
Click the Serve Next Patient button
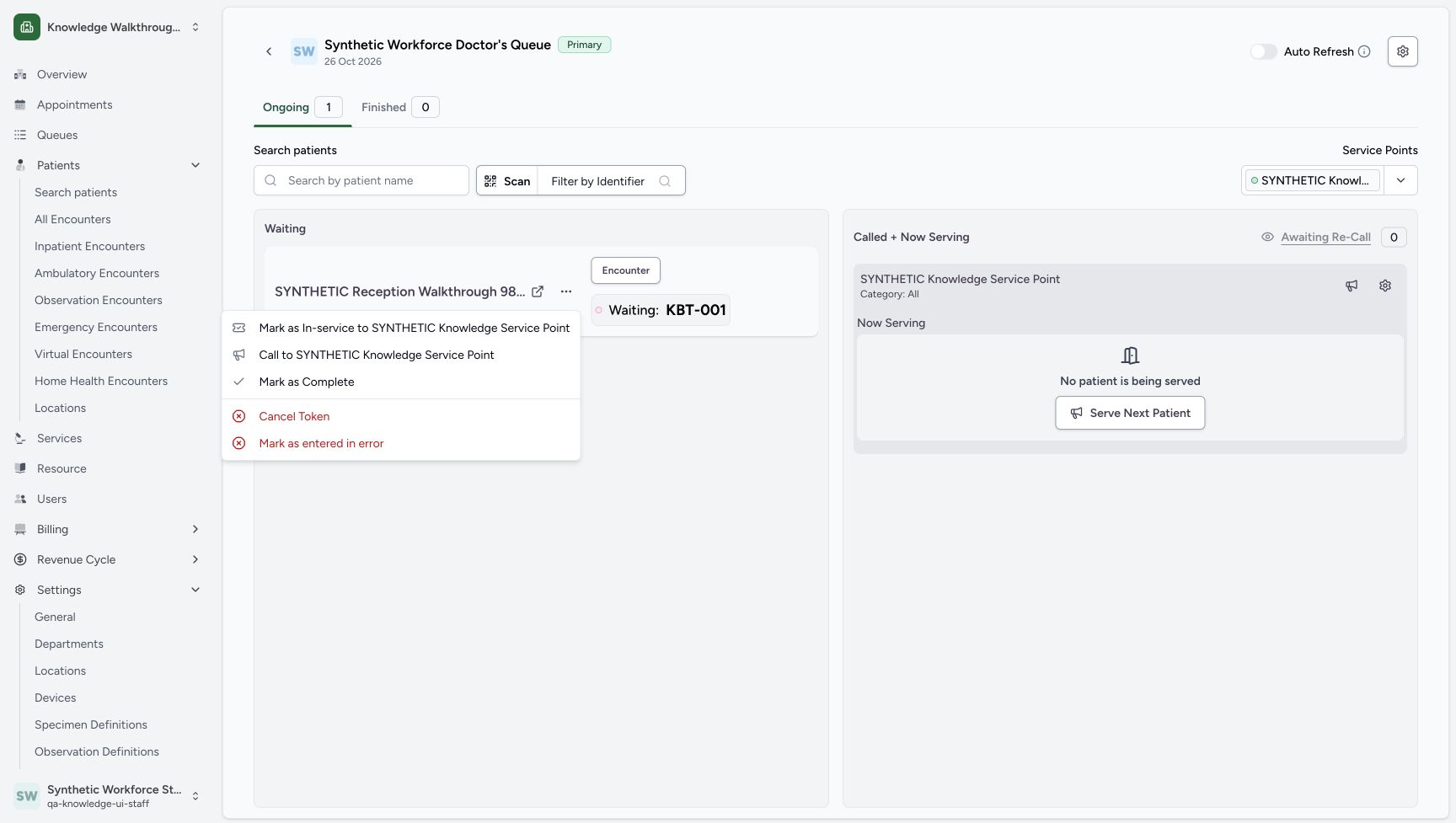[1130, 413]
